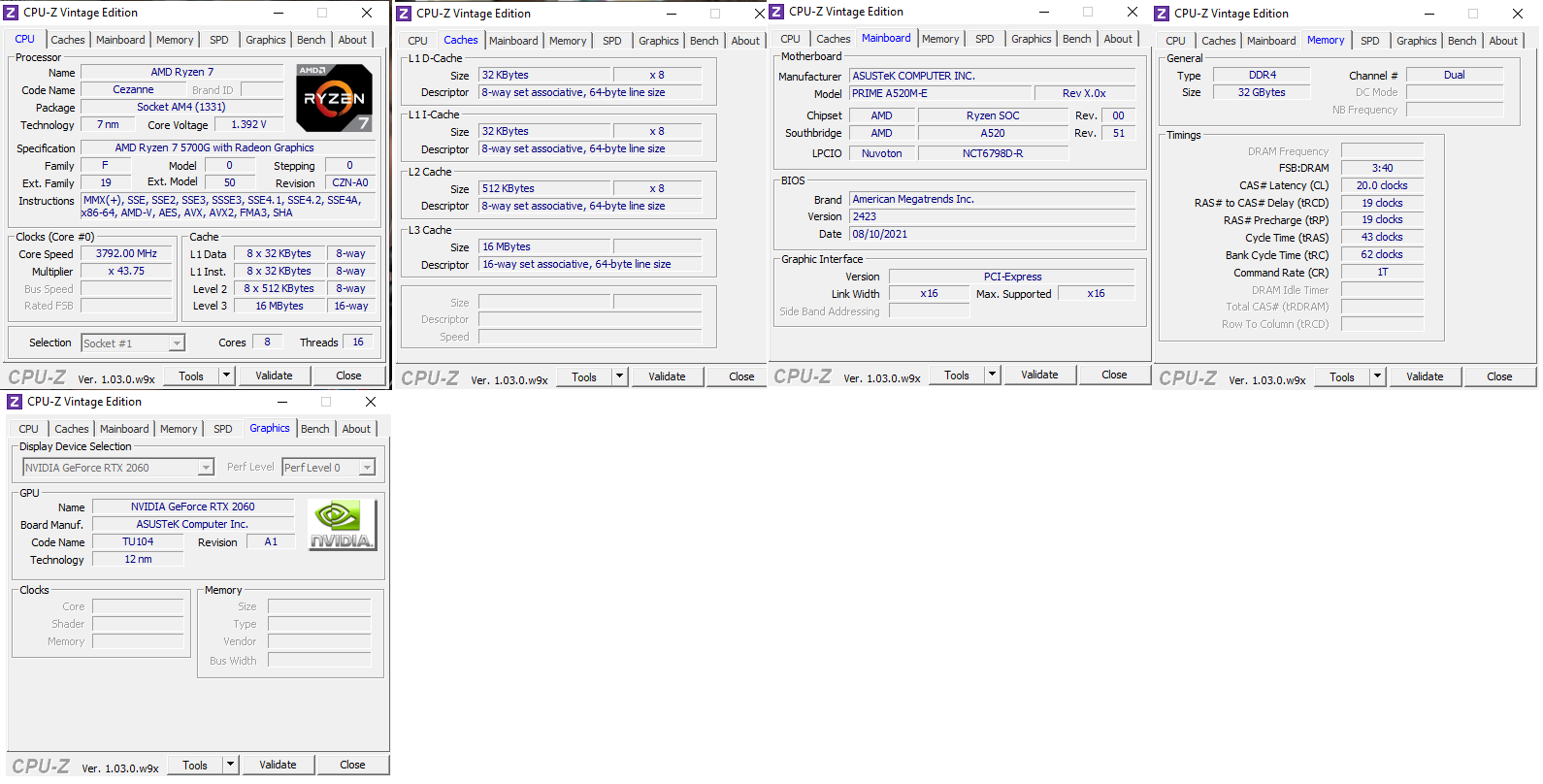1543x784 pixels.
Task: Click the BIOS Date value 08/10/2021
Action: click(x=992, y=234)
